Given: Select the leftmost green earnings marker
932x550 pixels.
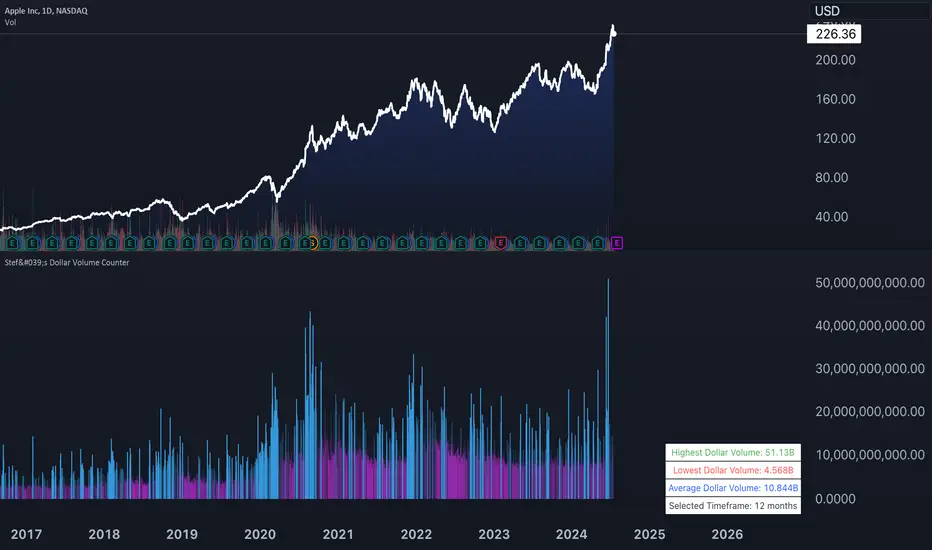Looking at the screenshot, I should [x=12, y=243].
